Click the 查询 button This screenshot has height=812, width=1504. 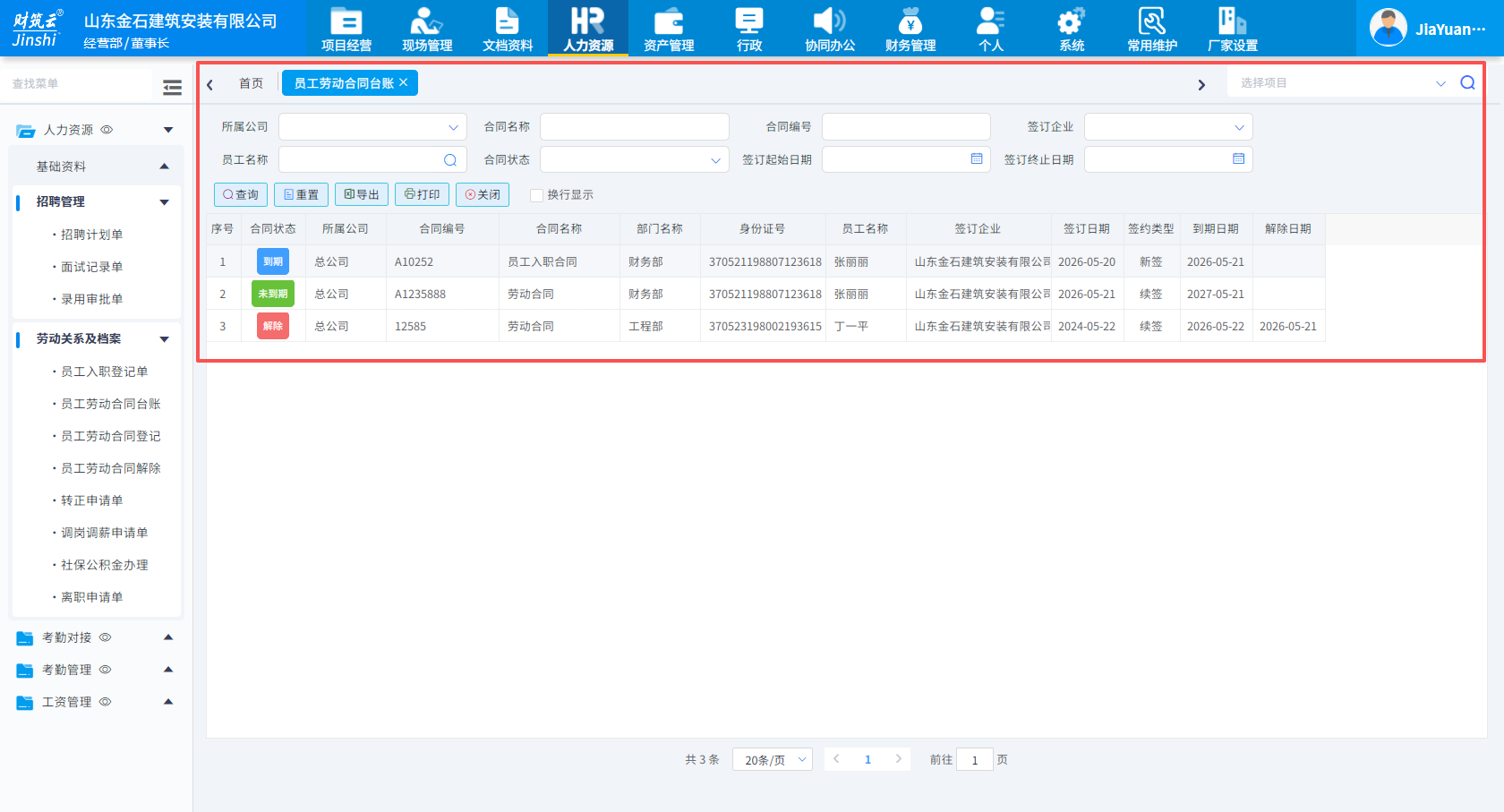[241, 194]
